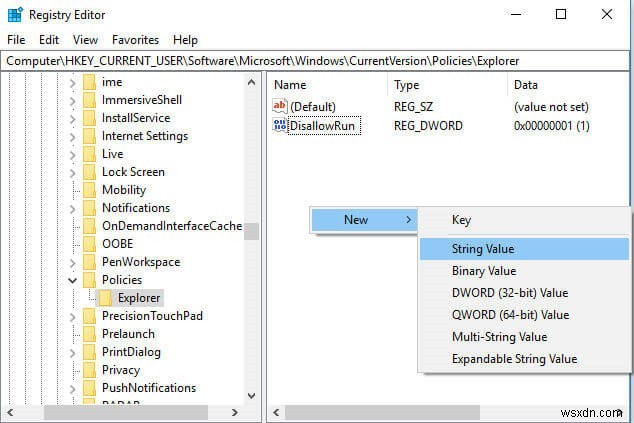Click New in the context menu
The width and height of the screenshot is (634, 423).
click(364, 220)
